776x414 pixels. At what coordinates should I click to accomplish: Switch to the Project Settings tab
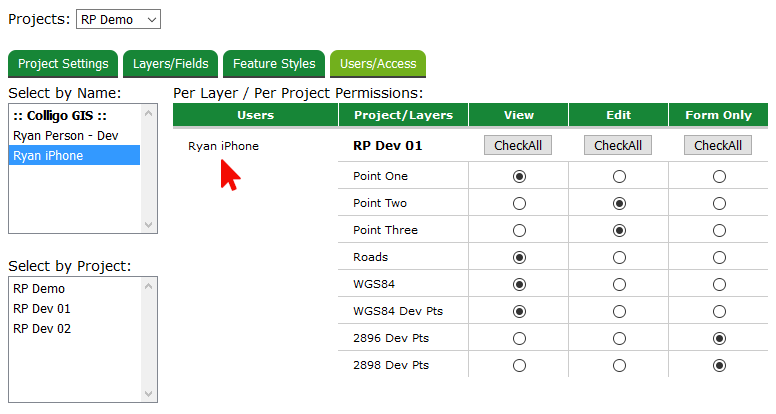63,64
